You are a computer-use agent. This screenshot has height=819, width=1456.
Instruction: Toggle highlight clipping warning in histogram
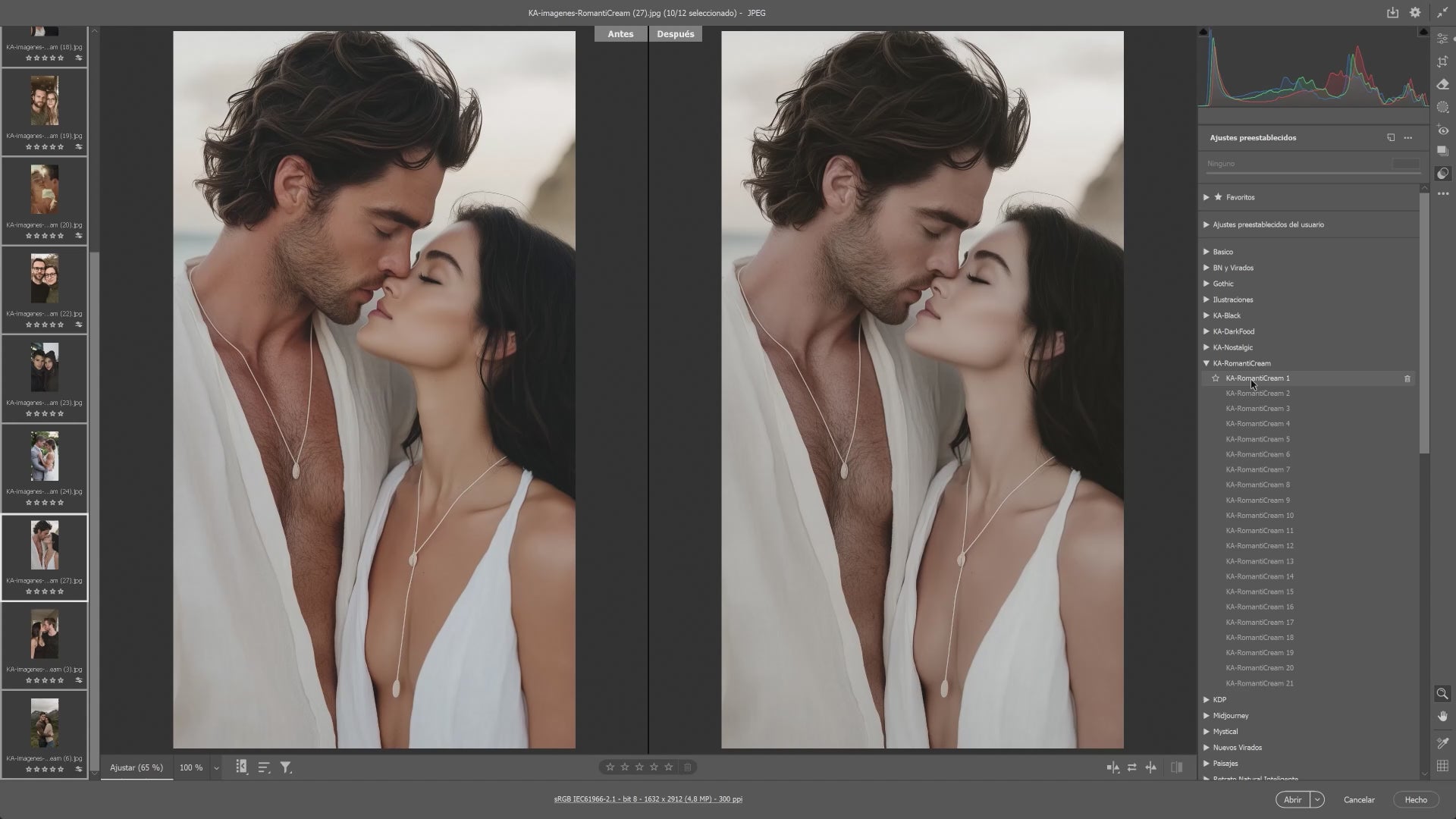pos(1423,32)
